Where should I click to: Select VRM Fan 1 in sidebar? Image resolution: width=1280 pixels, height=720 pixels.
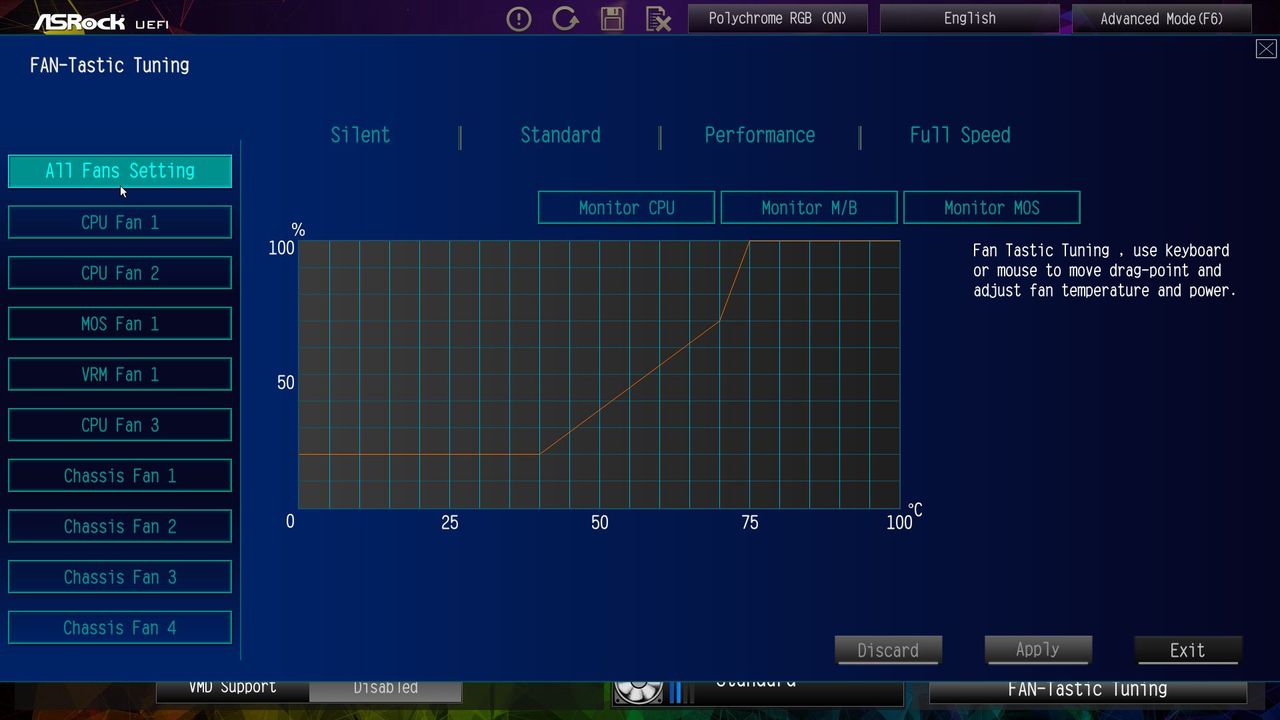pos(120,374)
